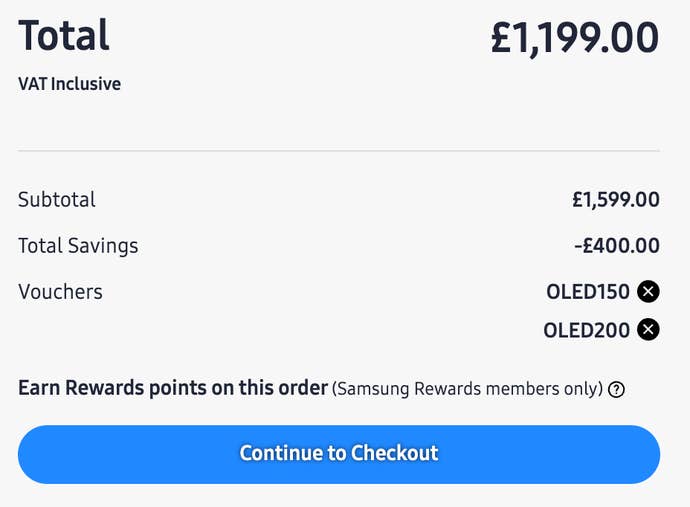
Task: Click the OLED150 voucher code text
Action: (588, 292)
